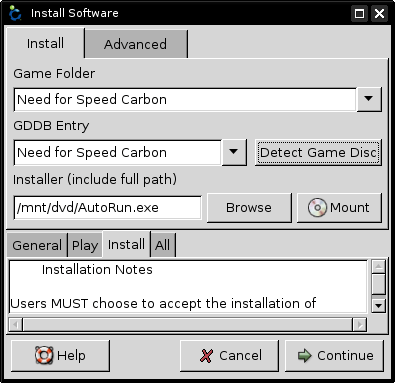This screenshot has width=395, height=383.
Task: Click notes vertical scrollbar down arrow
Action: tap(378, 305)
